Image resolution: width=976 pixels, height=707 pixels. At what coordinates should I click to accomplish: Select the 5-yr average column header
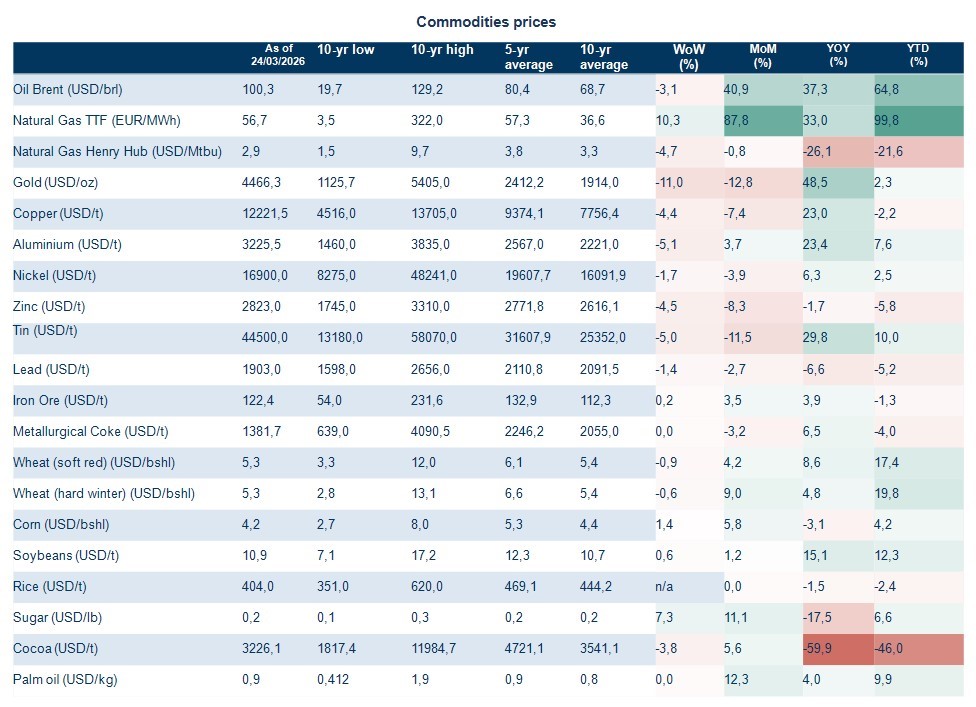(529, 57)
